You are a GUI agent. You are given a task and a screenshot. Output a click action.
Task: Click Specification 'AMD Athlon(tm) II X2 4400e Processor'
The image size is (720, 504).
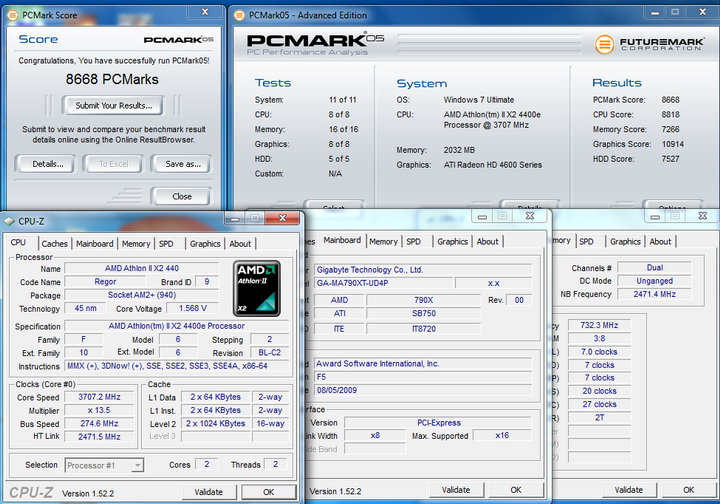pyautogui.click(x=177, y=326)
